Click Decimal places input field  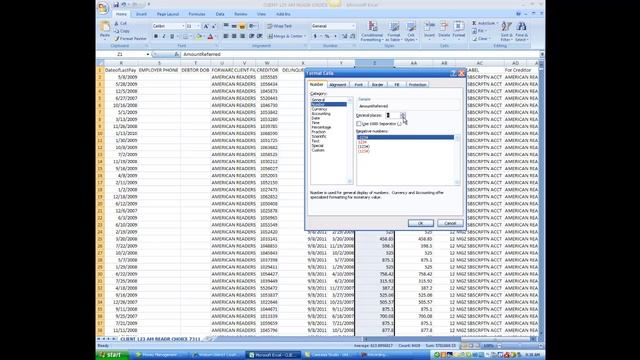pos(392,116)
